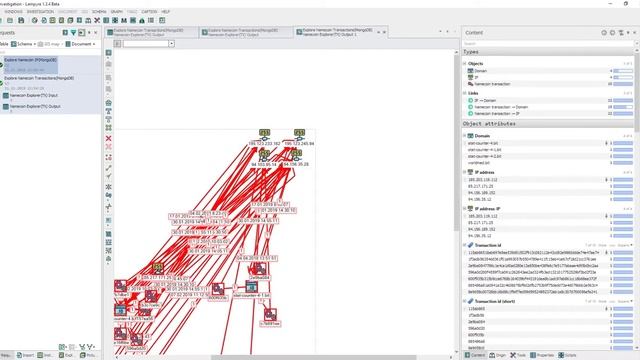Click the add plus icon in Requests header
This screenshot has height=360, width=640.
pos(65,33)
